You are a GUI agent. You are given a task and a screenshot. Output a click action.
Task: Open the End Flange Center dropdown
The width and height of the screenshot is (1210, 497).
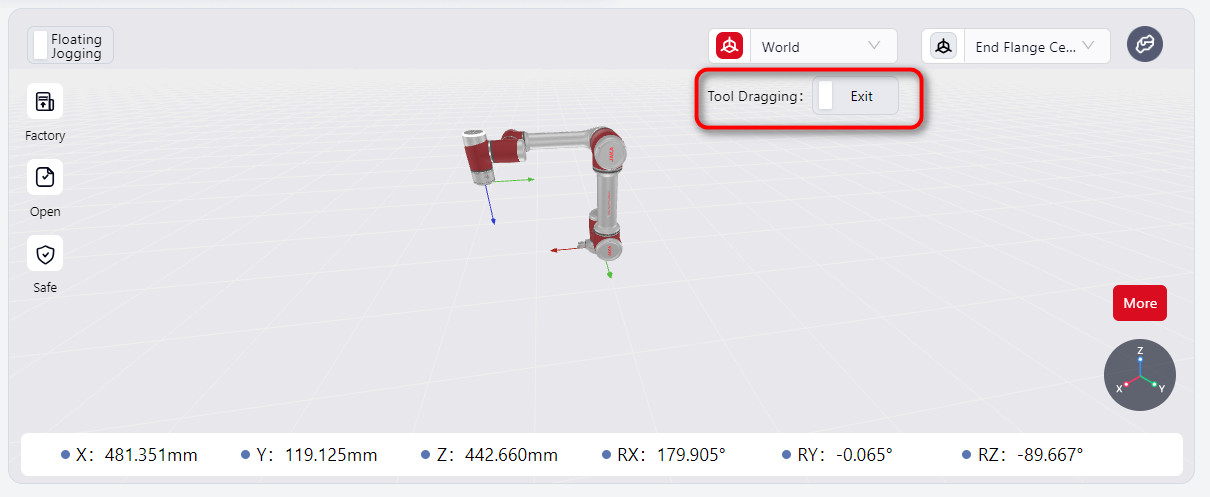pos(1035,46)
